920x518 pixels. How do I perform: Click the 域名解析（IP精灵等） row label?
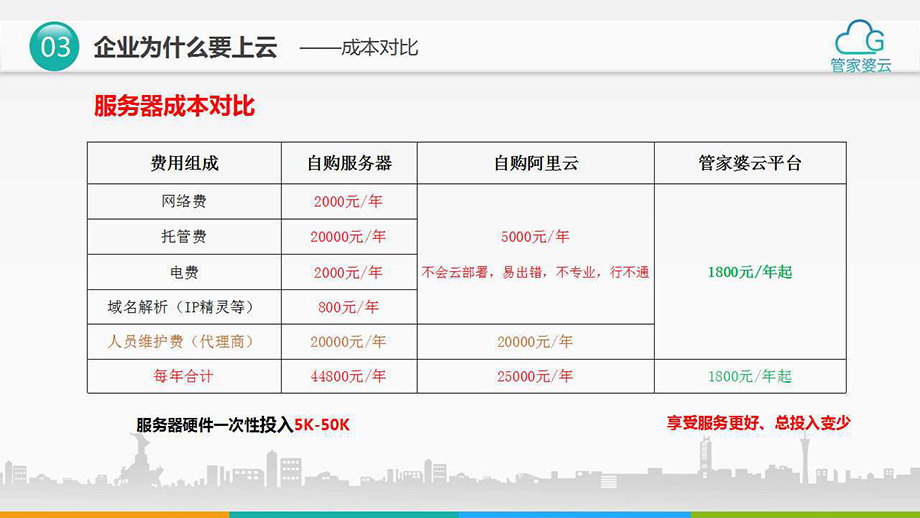click(181, 307)
